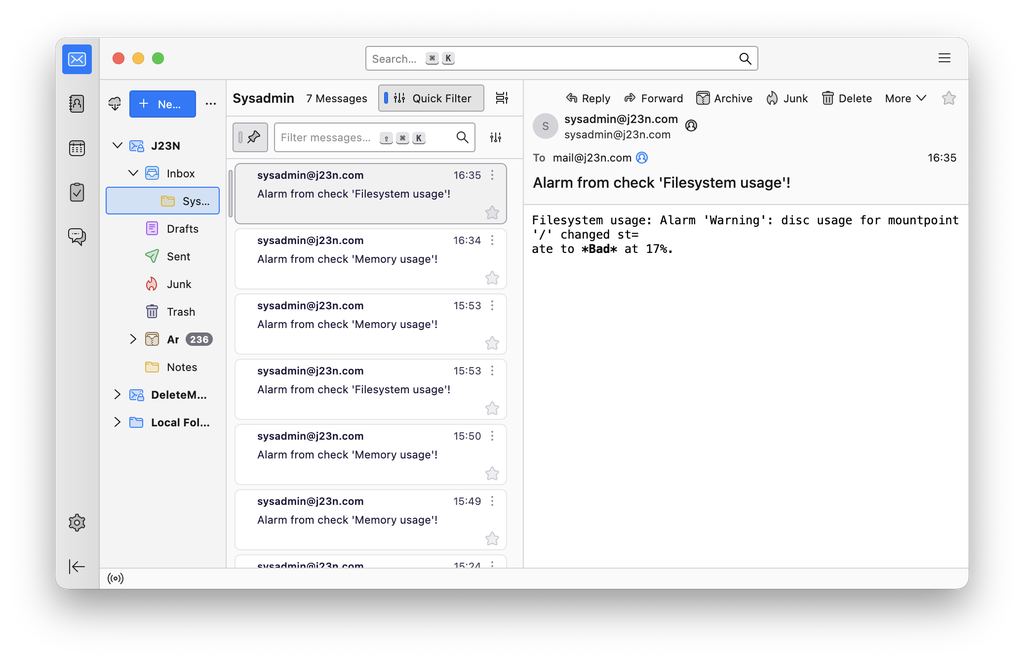Image resolution: width=1024 pixels, height=662 pixels.
Task: Toggle the Quick Filter bar
Action: (431, 98)
